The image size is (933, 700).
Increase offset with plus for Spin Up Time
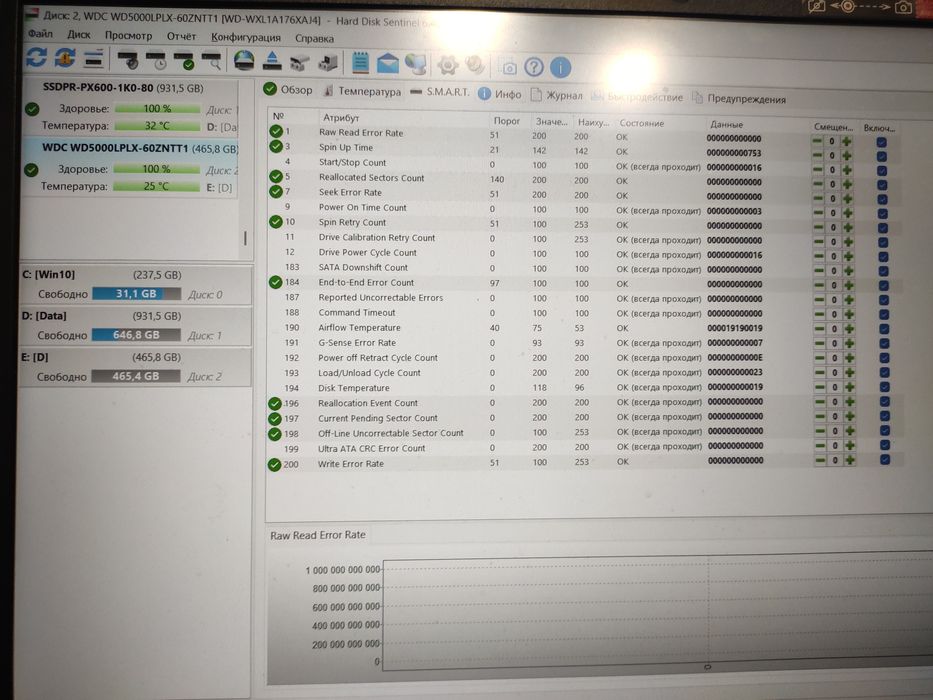tap(847, 156)
